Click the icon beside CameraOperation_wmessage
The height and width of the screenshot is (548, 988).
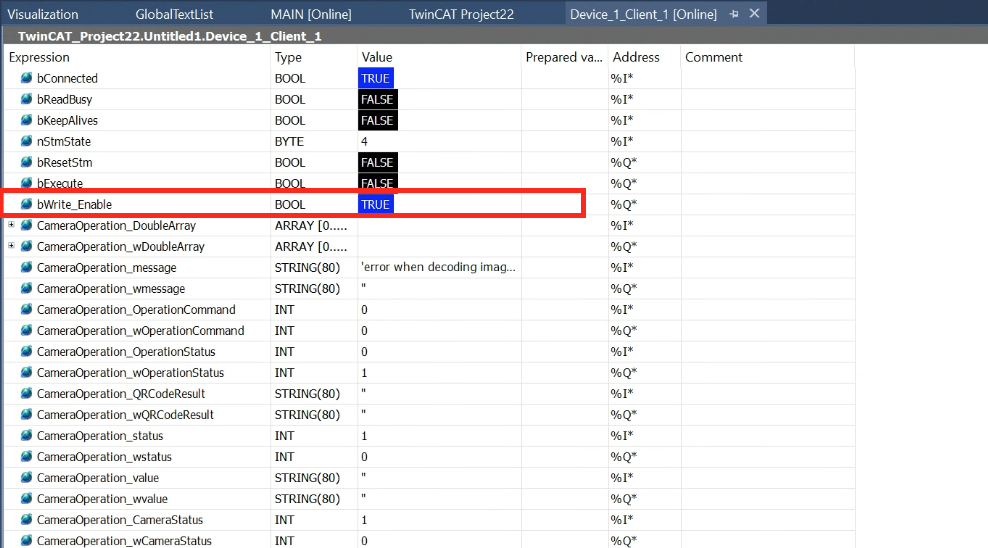[26, 288]
